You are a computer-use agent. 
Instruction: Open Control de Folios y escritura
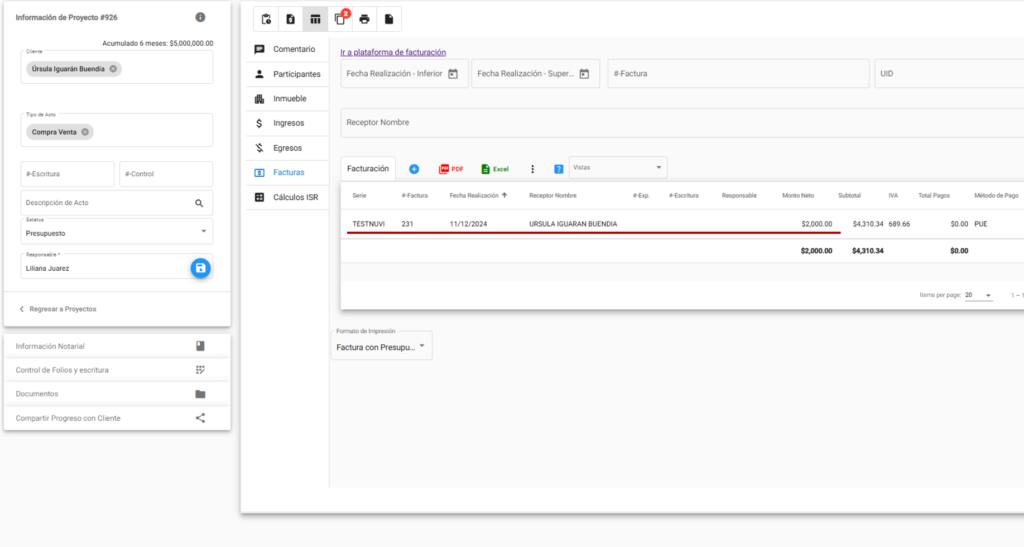pyautogui.click(x=117, y=370)
